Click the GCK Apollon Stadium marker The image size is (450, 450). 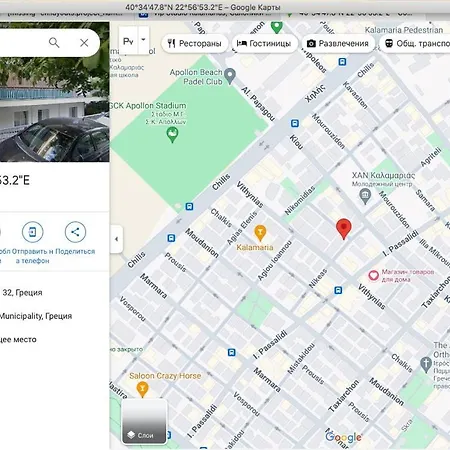pyautogui.click(x=172, y=135)
